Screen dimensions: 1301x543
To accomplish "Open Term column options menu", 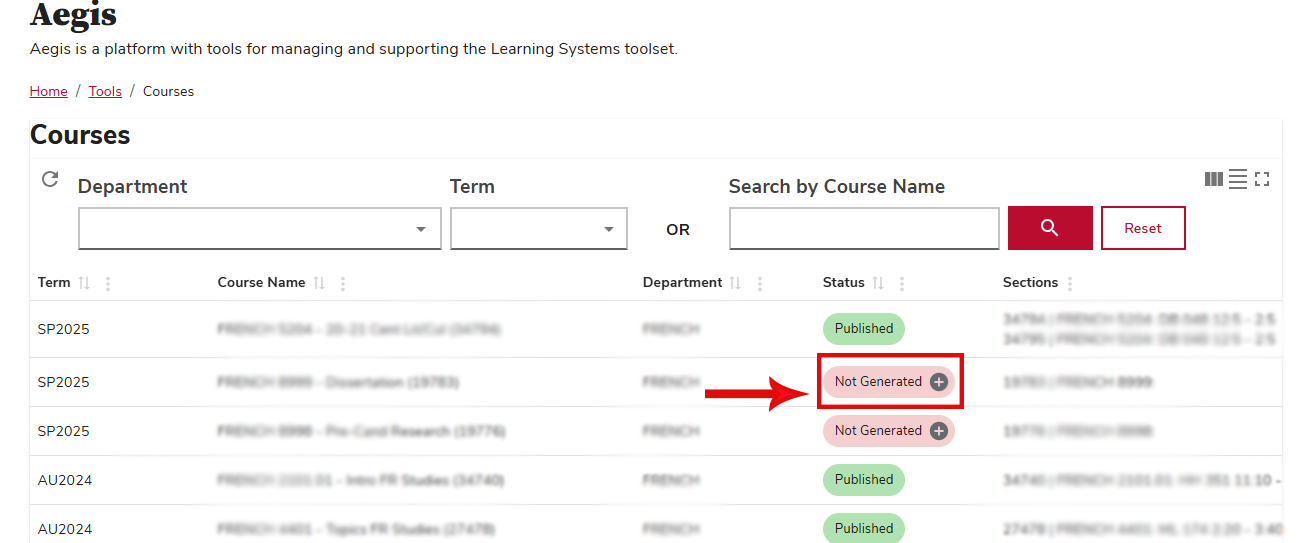I will tap(108, 284).
